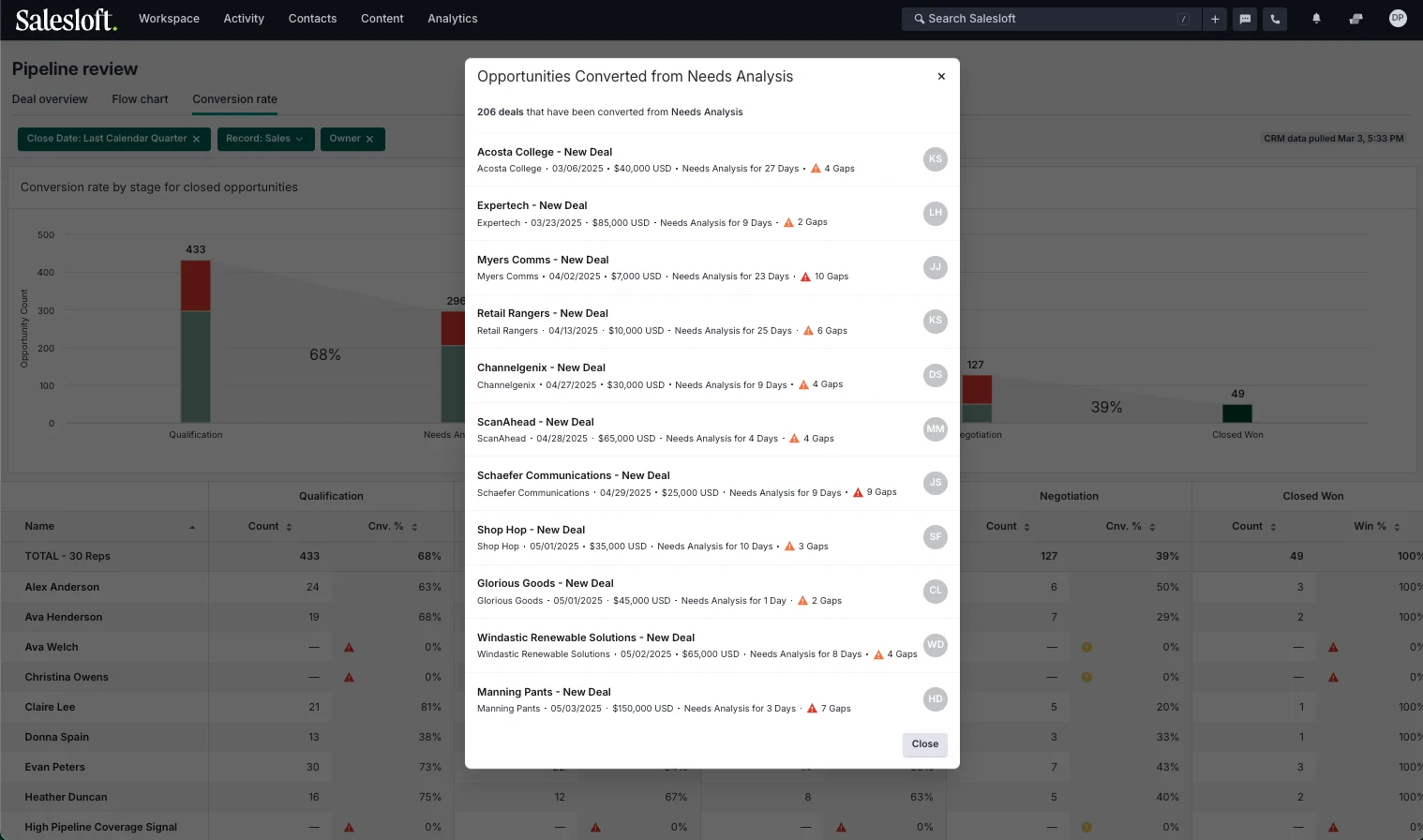
Task: Remove the Owner filter
Action: tap(369, 139)
